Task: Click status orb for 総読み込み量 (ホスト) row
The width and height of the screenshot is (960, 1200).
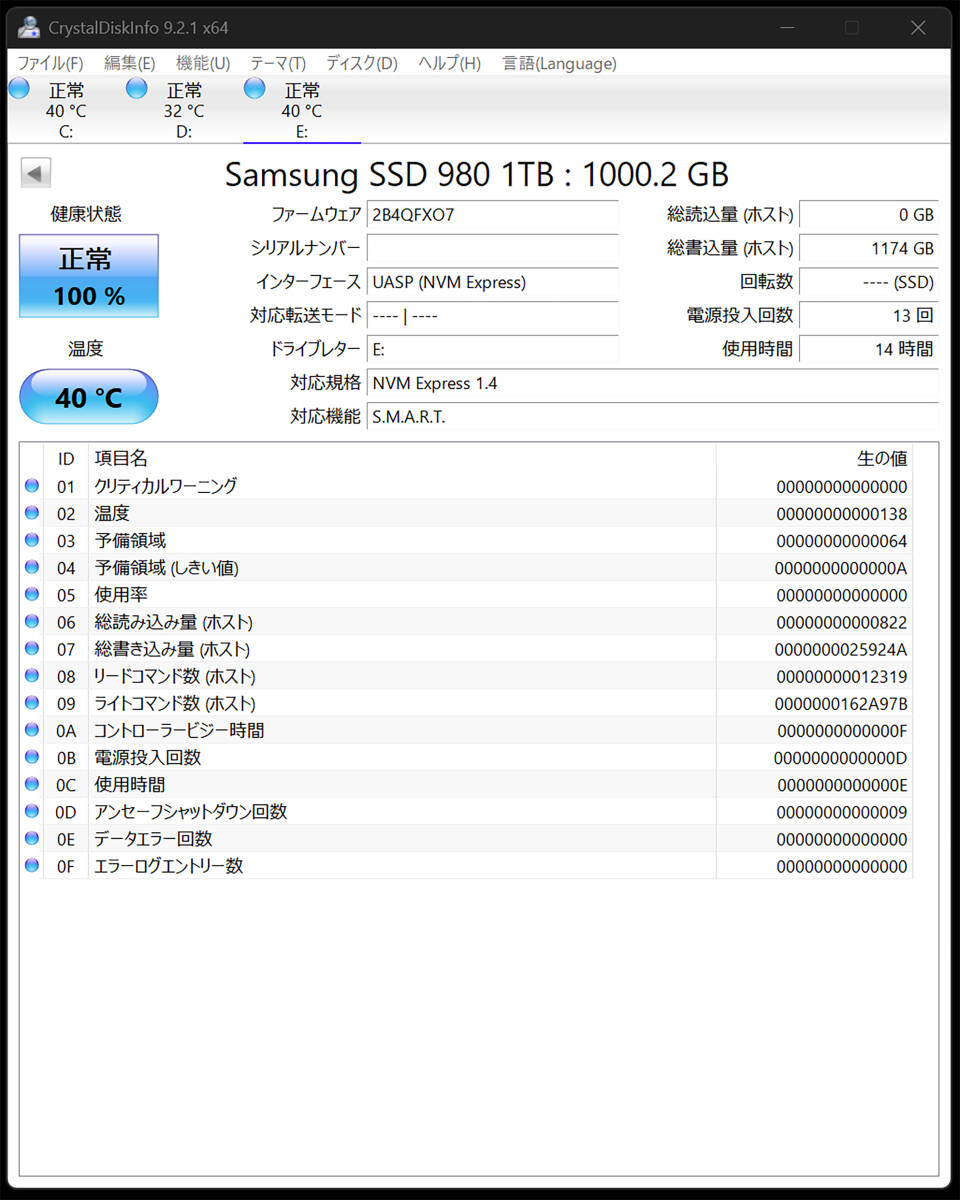Action: point(32,621)
